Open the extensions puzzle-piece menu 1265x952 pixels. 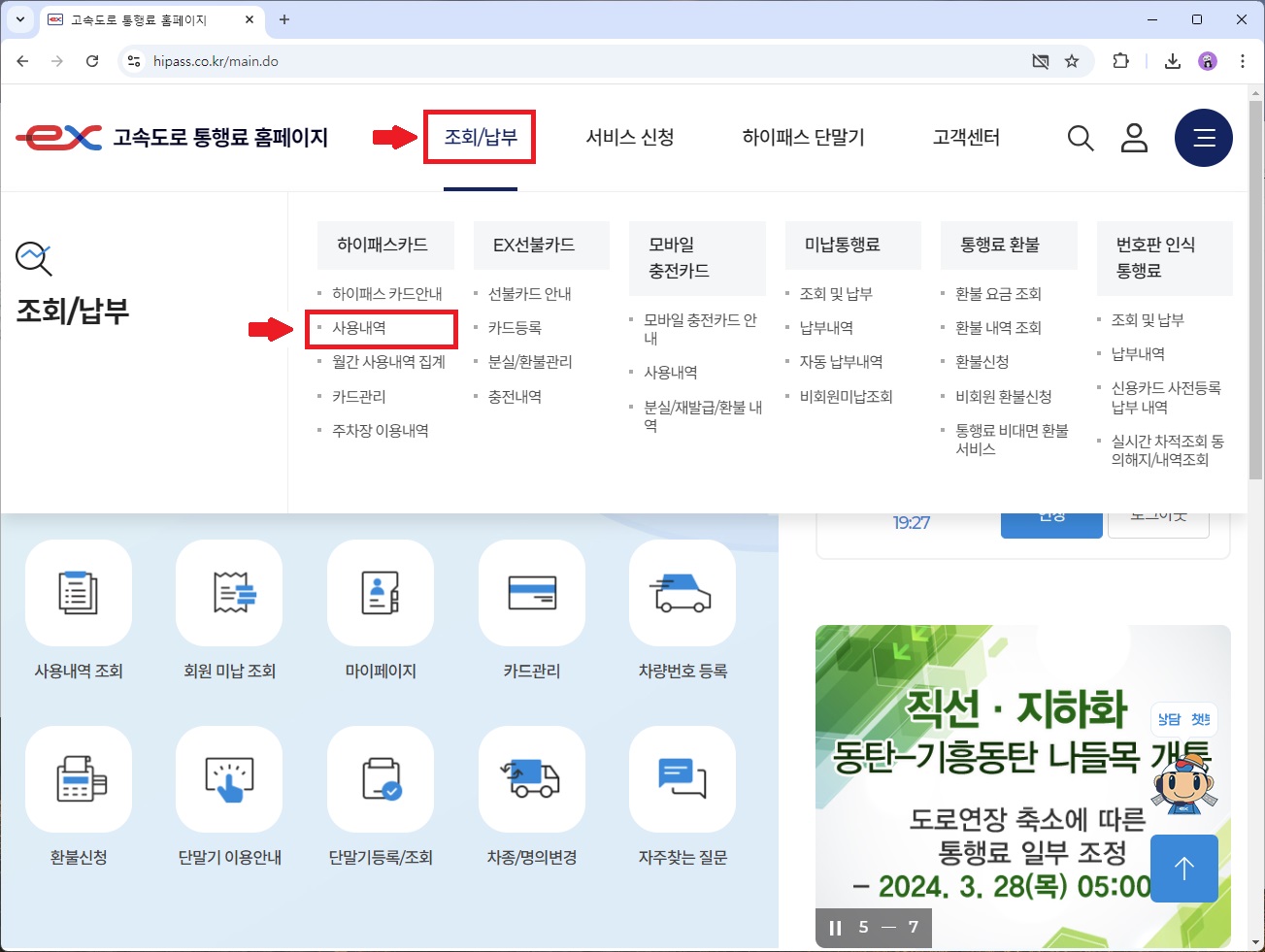click(1120, 60)
